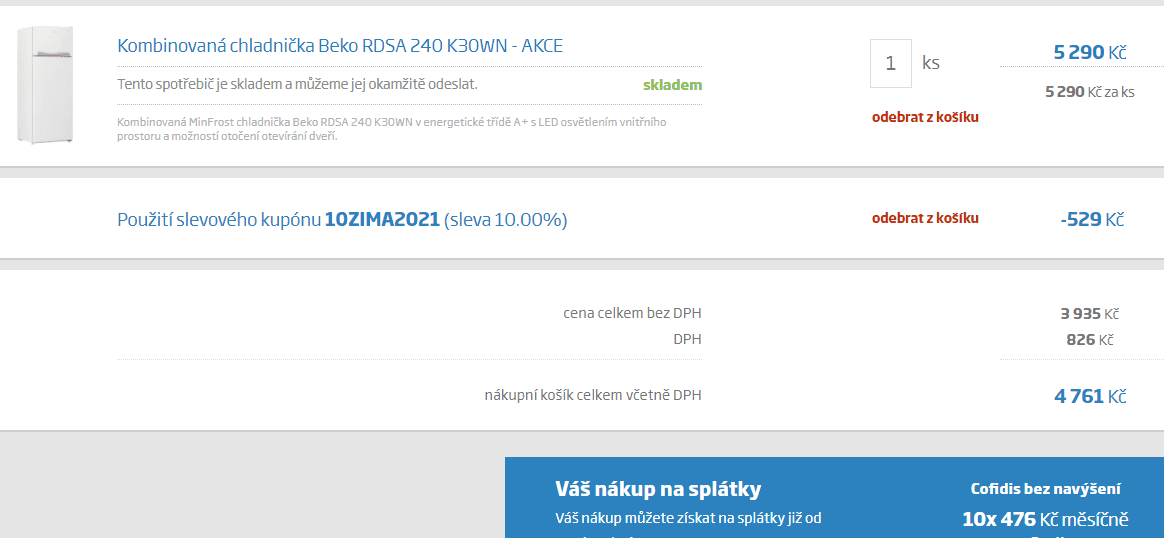Viewport: 1164px width, 538px height.
Task: Remove the 10ZIMA2021 coupon from cart
Action: tap(925, 218)
